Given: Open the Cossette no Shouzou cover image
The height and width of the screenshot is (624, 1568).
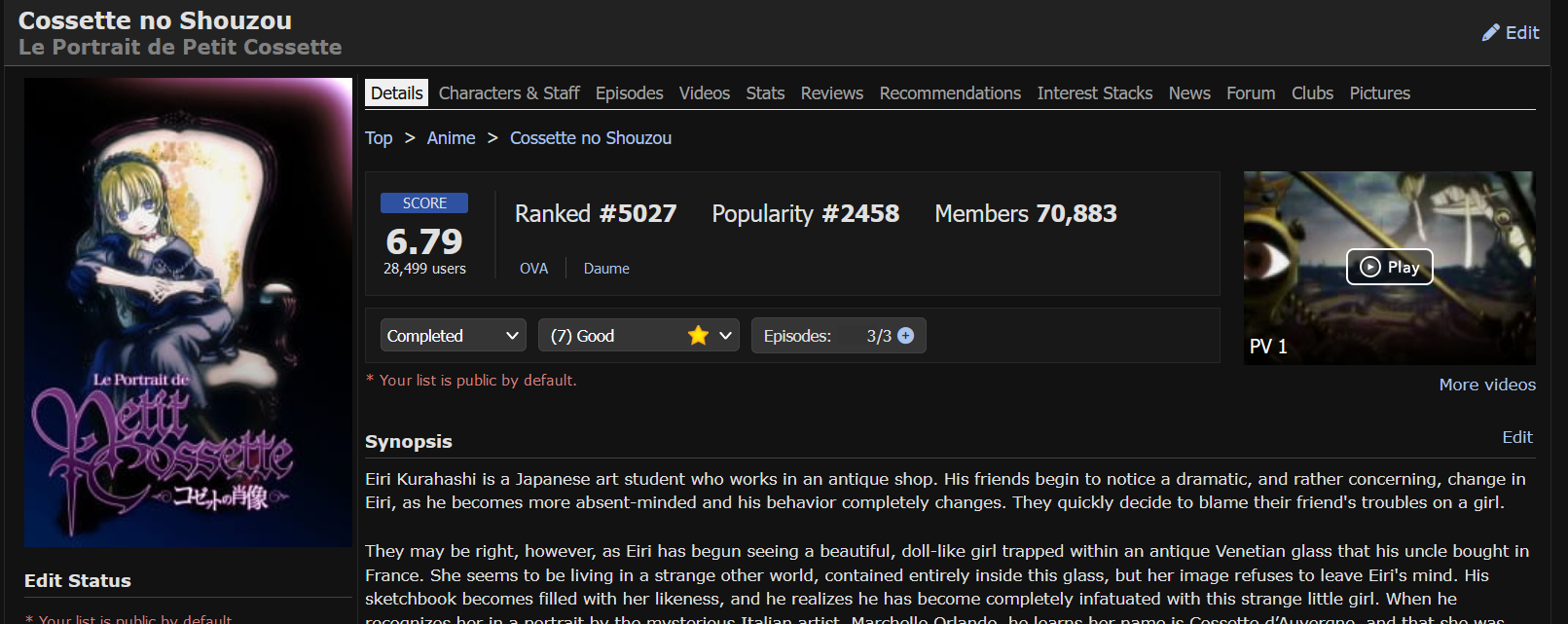Looking at the screenshot, I should coord(188,312).
